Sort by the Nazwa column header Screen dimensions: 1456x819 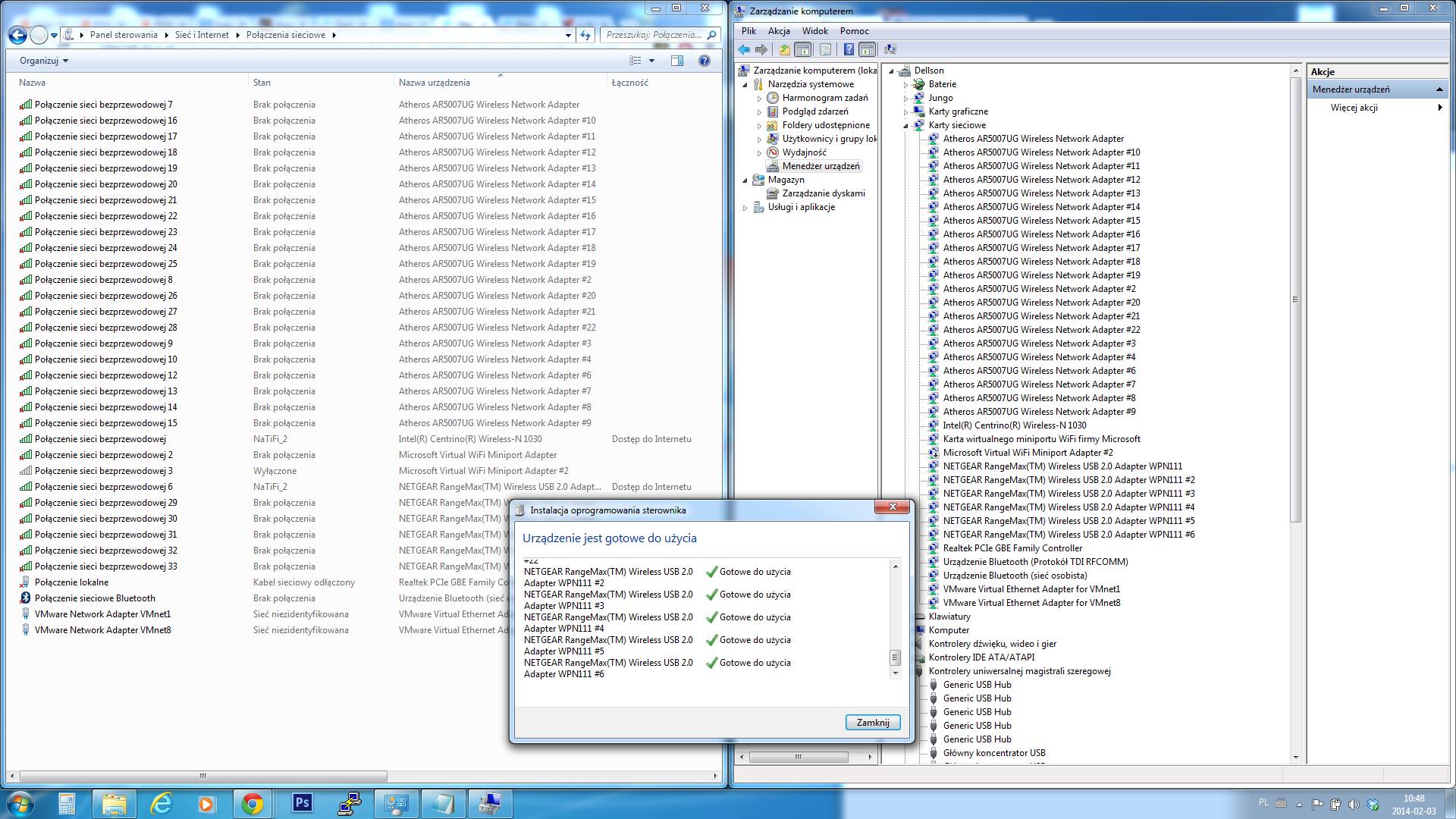coord(32,83)
